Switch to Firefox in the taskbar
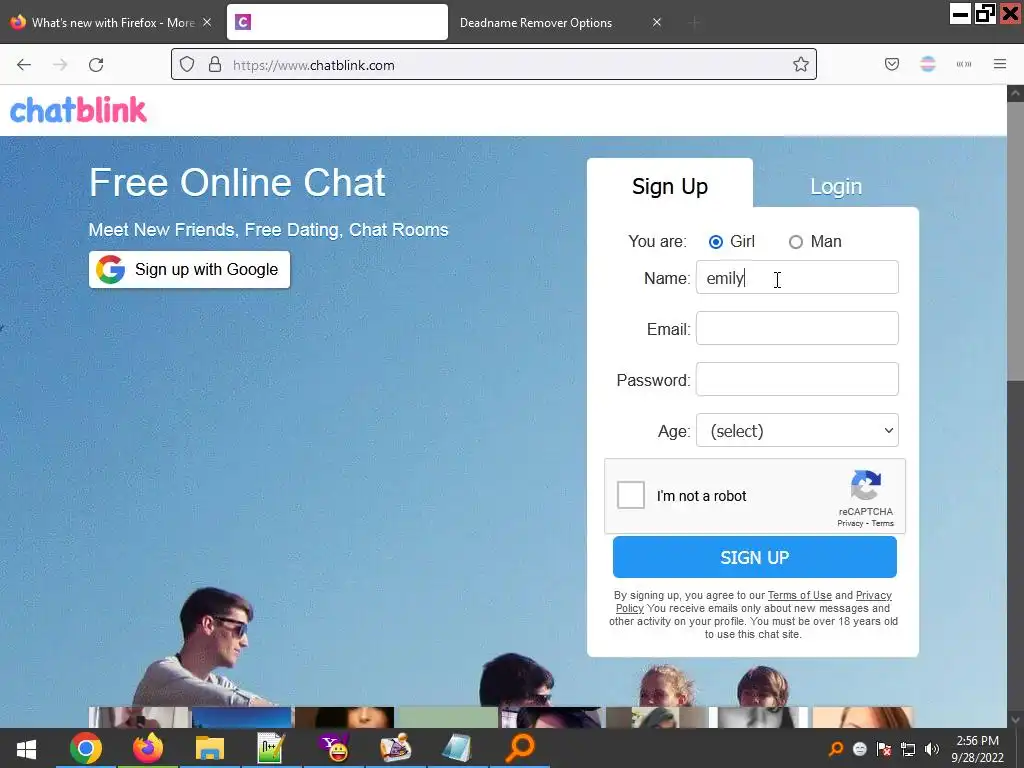This screenshot has width=1024, height=768. tap(148, 748)
